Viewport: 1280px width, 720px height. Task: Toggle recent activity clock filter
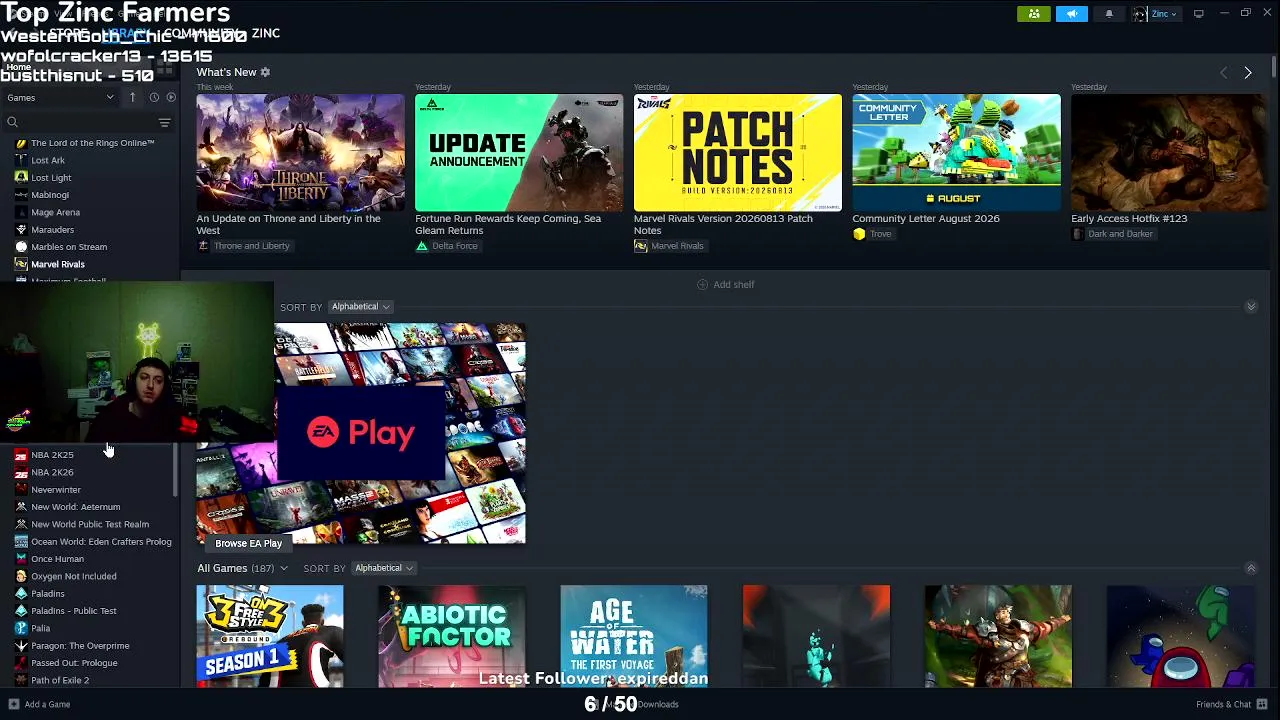154,97
